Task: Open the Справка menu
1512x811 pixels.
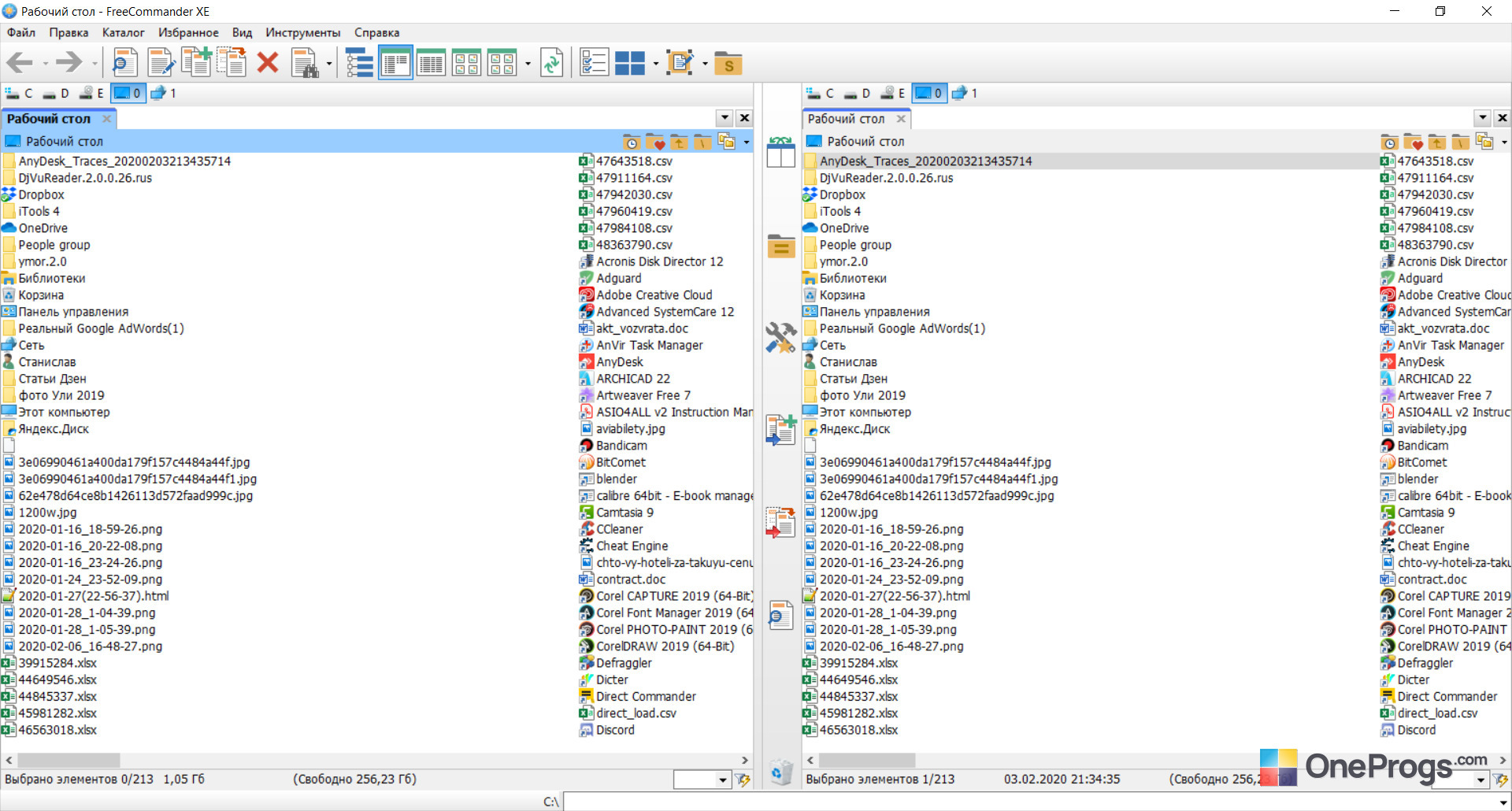Action: pyautogui.click(x=376, y=32)
